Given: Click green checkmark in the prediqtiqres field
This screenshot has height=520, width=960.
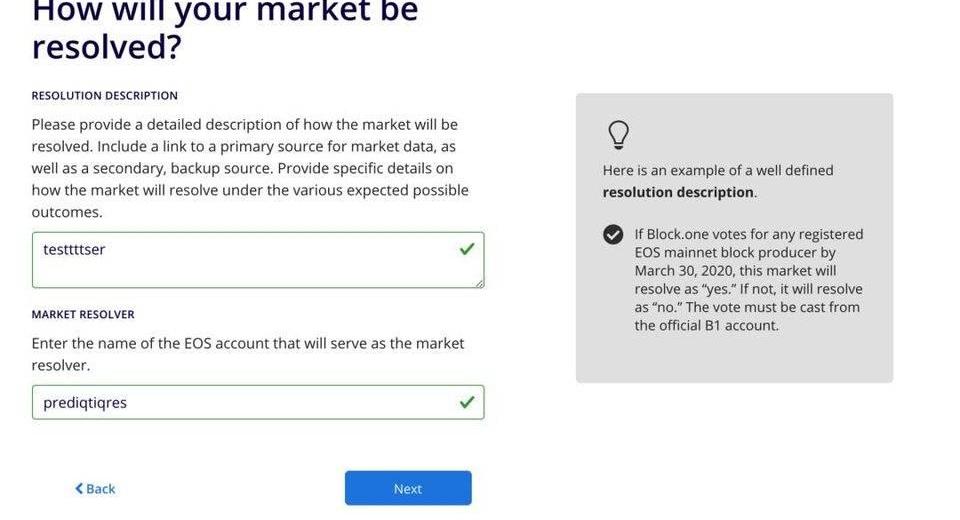Looking at the screenshot, I should click(x=466, y=402).
